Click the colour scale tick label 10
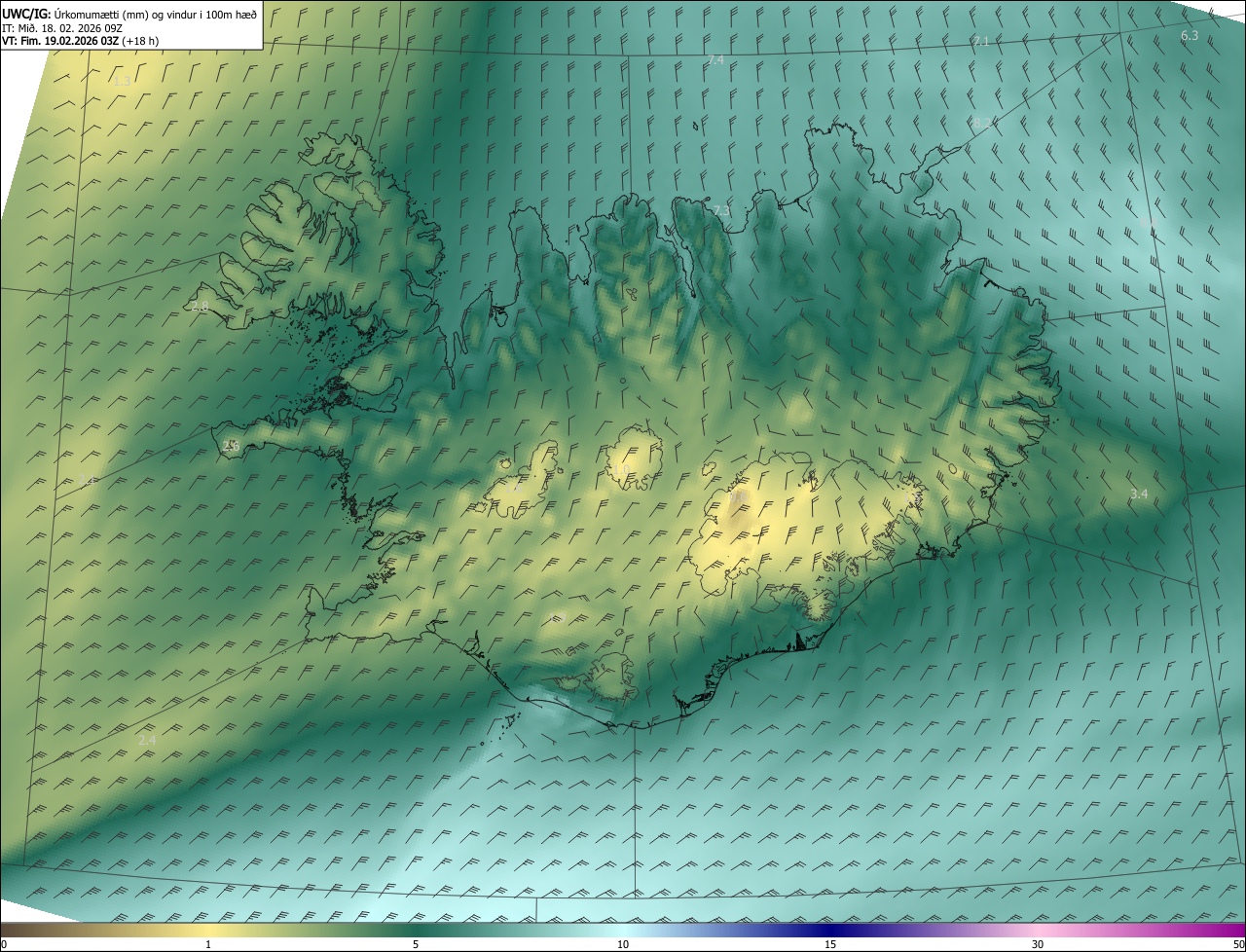This screenshot has height=952, width=1246. tap(623, 944)
